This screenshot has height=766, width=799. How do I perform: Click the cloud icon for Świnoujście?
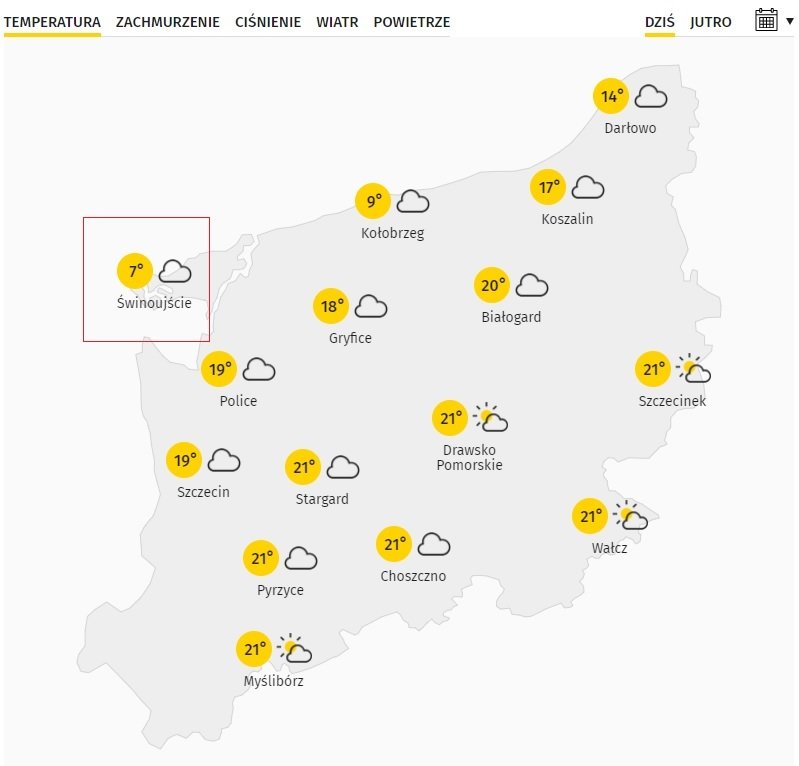click(175, 271)
